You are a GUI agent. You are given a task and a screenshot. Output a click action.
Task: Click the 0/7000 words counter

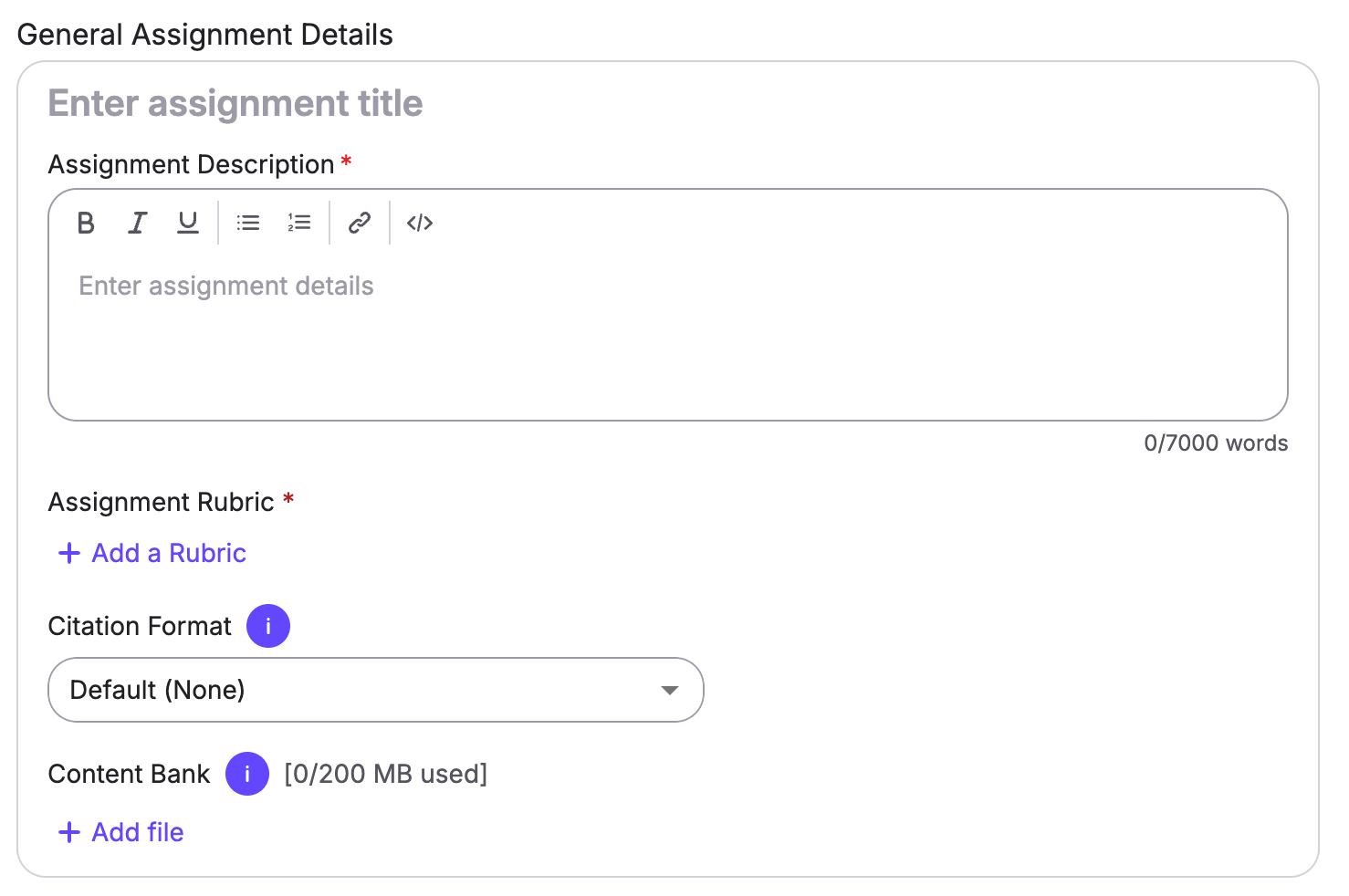click(1216, 443)
